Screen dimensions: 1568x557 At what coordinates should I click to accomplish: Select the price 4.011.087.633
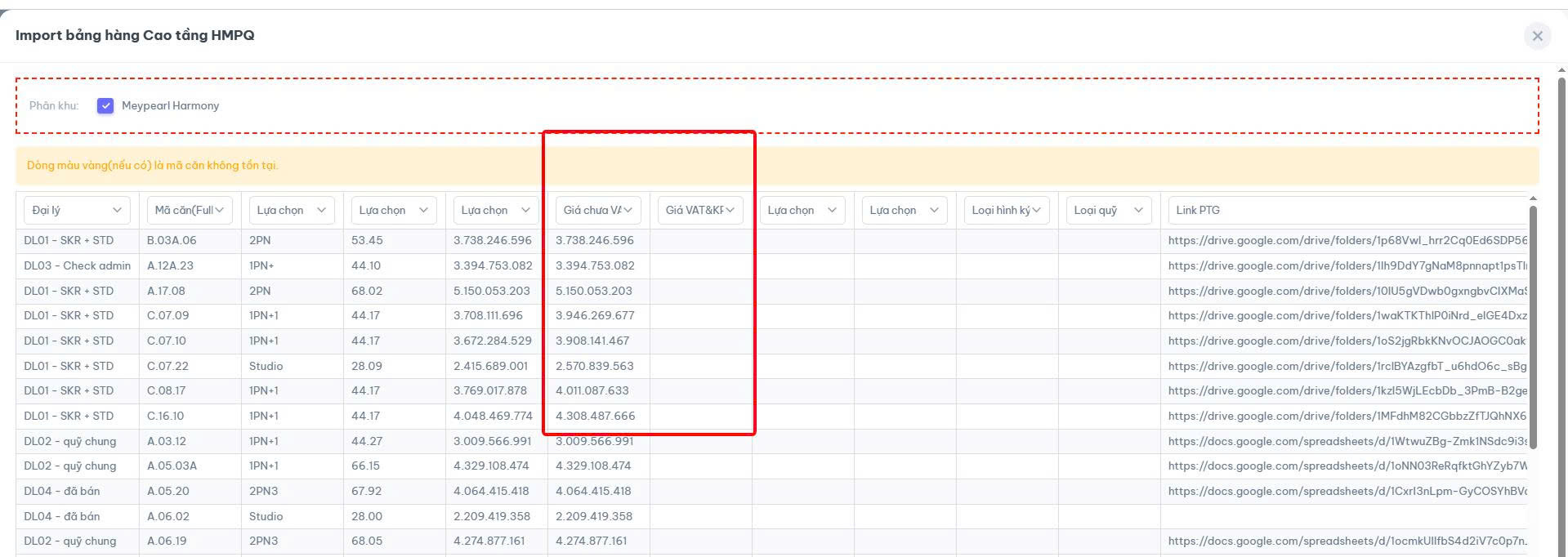pos(592,390)
